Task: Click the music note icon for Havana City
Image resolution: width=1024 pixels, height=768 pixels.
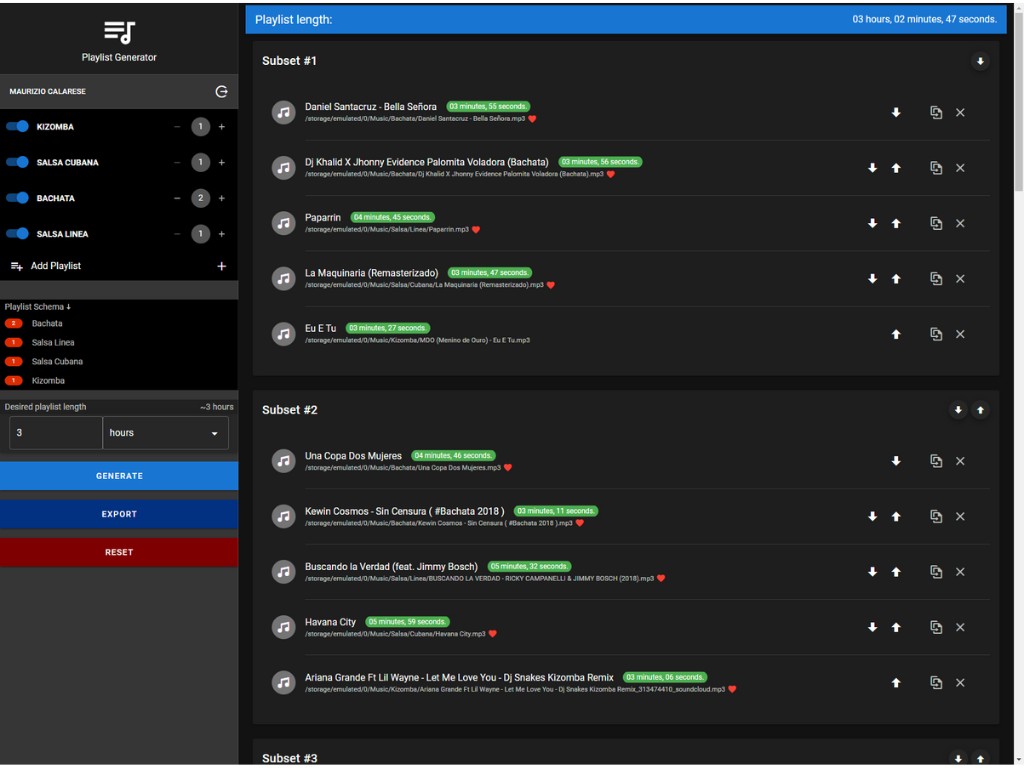Action: [x=283, y=628]
